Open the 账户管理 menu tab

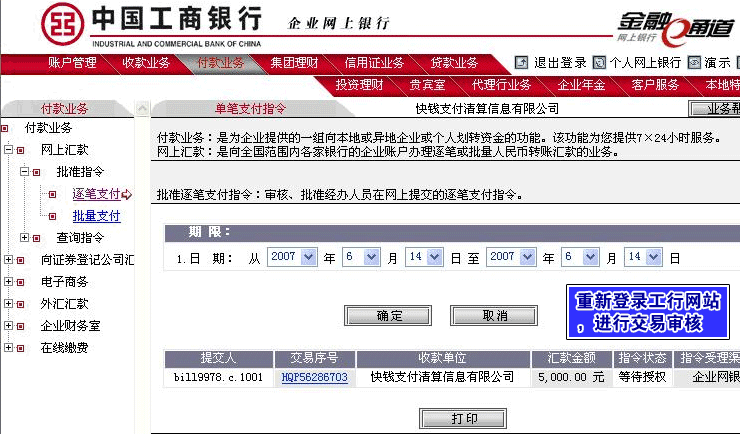coord(72,63)
